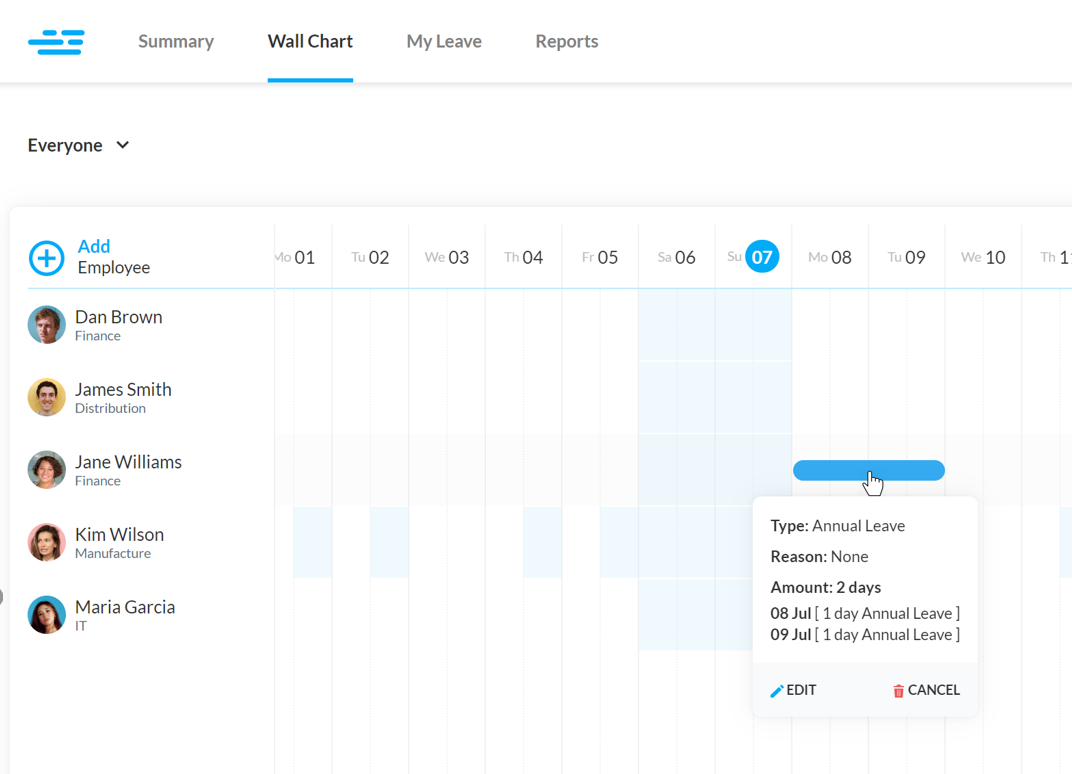Viewport: 1072px width, 774px height.
Task: Switch to the Summary tab
Action: pyautogui.click(x=176, y=41)
